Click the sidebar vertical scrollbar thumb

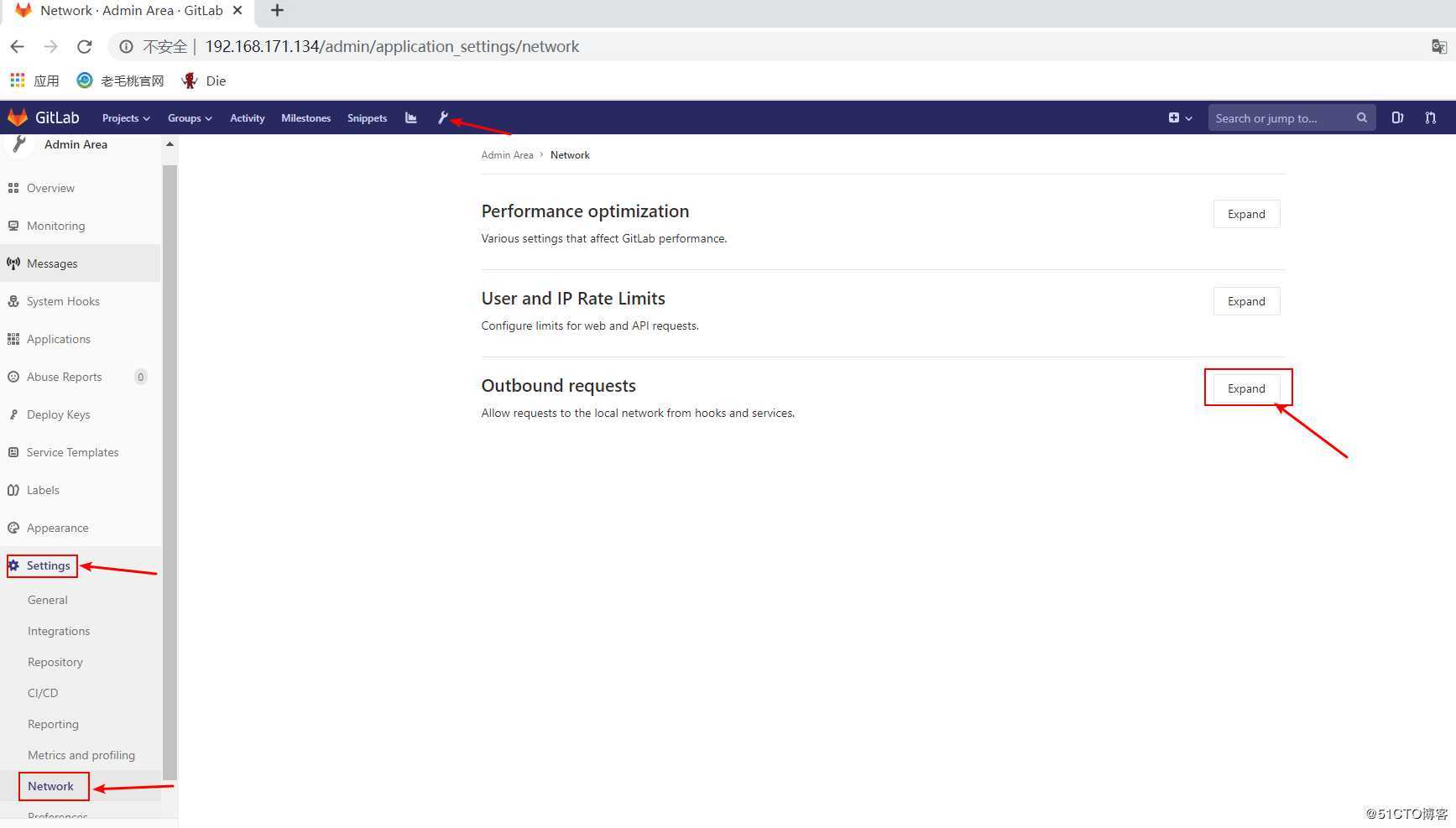coord(170,472)
